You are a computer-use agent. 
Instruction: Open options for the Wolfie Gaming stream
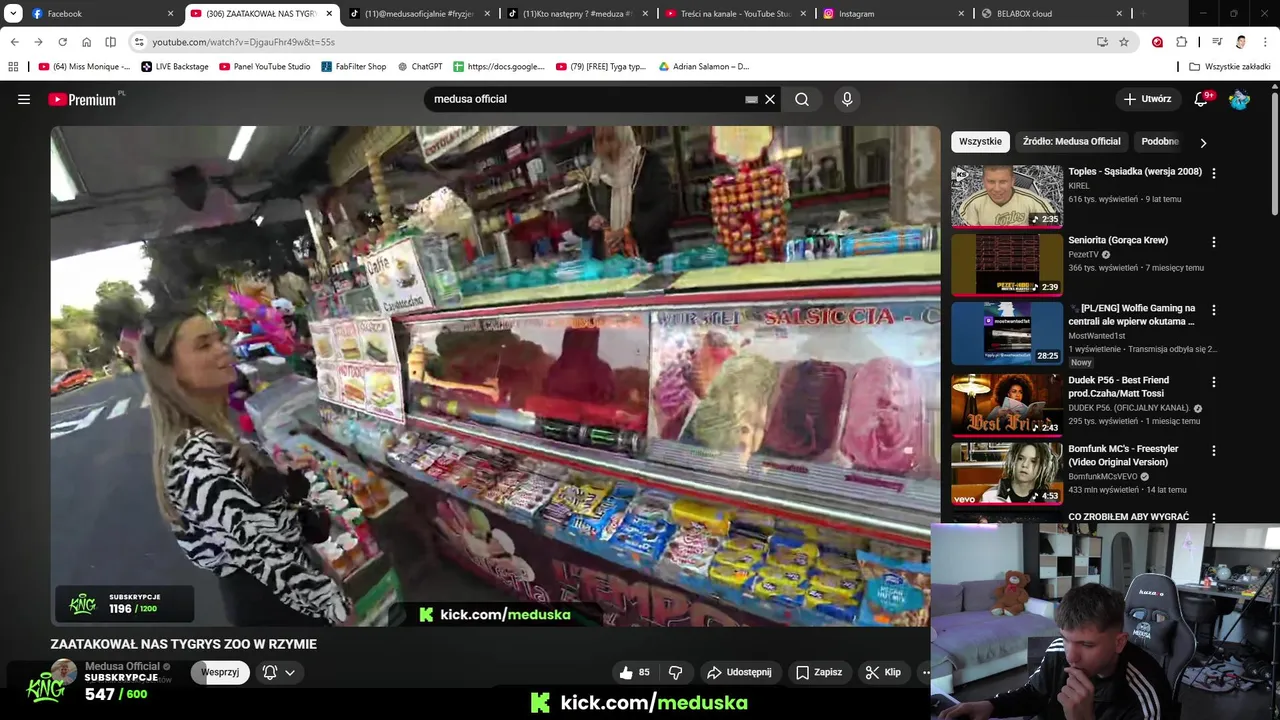pyautogui.click(x=1214, y=310)
